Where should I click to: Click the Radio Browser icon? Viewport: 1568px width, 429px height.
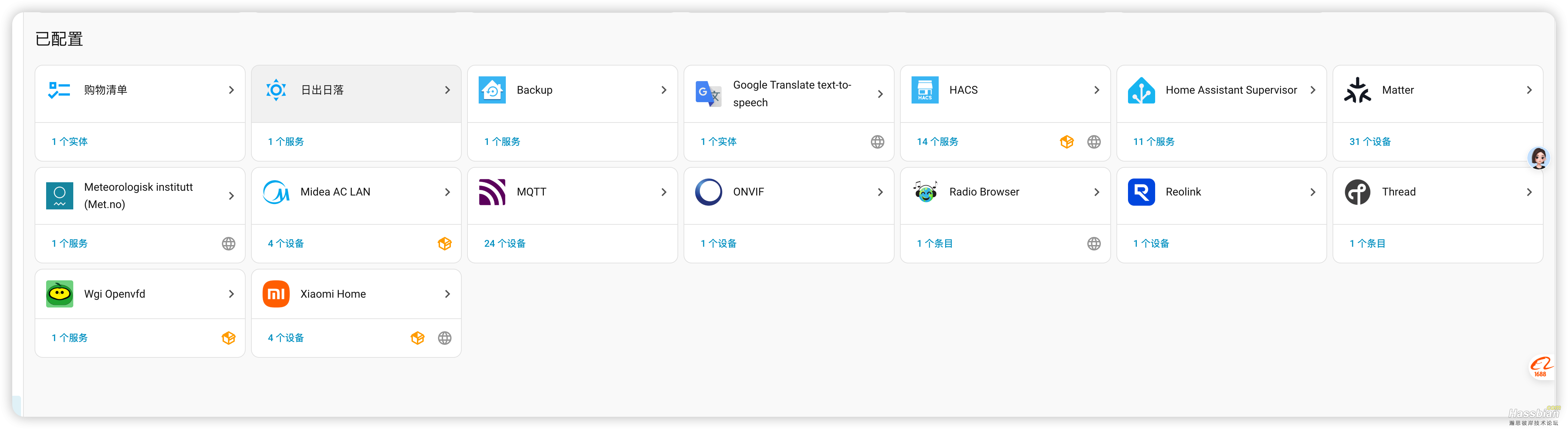click(x=924, y=192)
